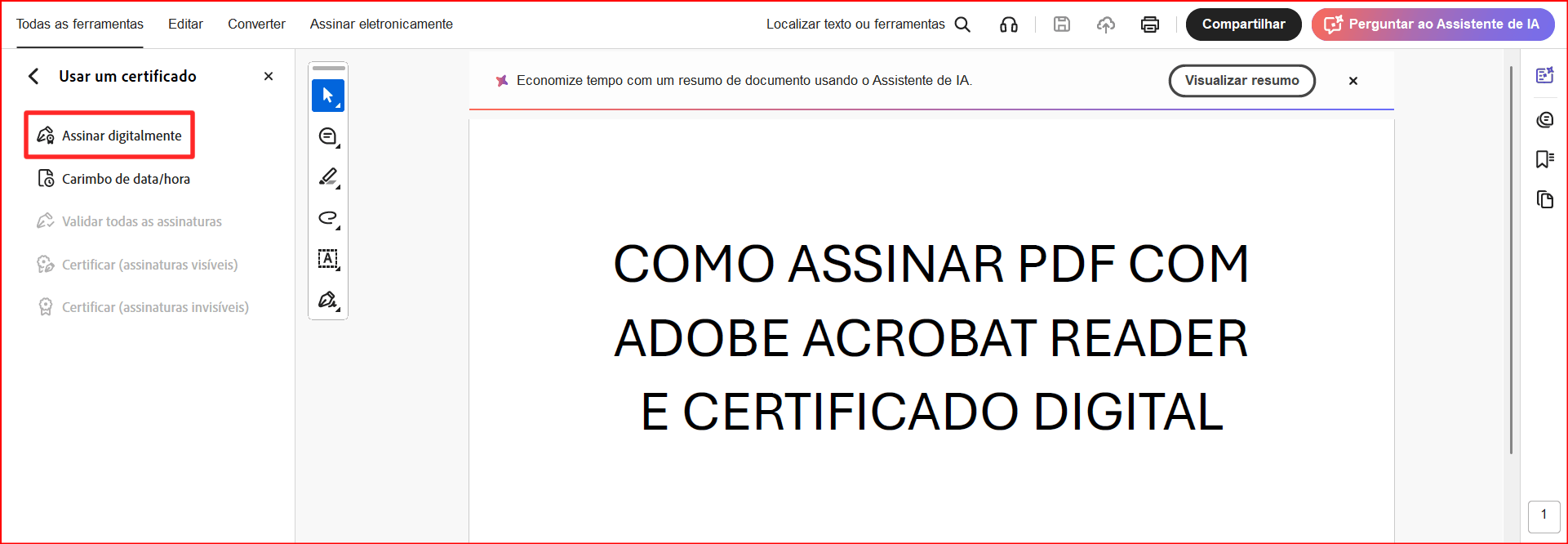Screen dimensions: 1568x544
Task: Close the Usar um certificado panel
Action: point(269,76)
